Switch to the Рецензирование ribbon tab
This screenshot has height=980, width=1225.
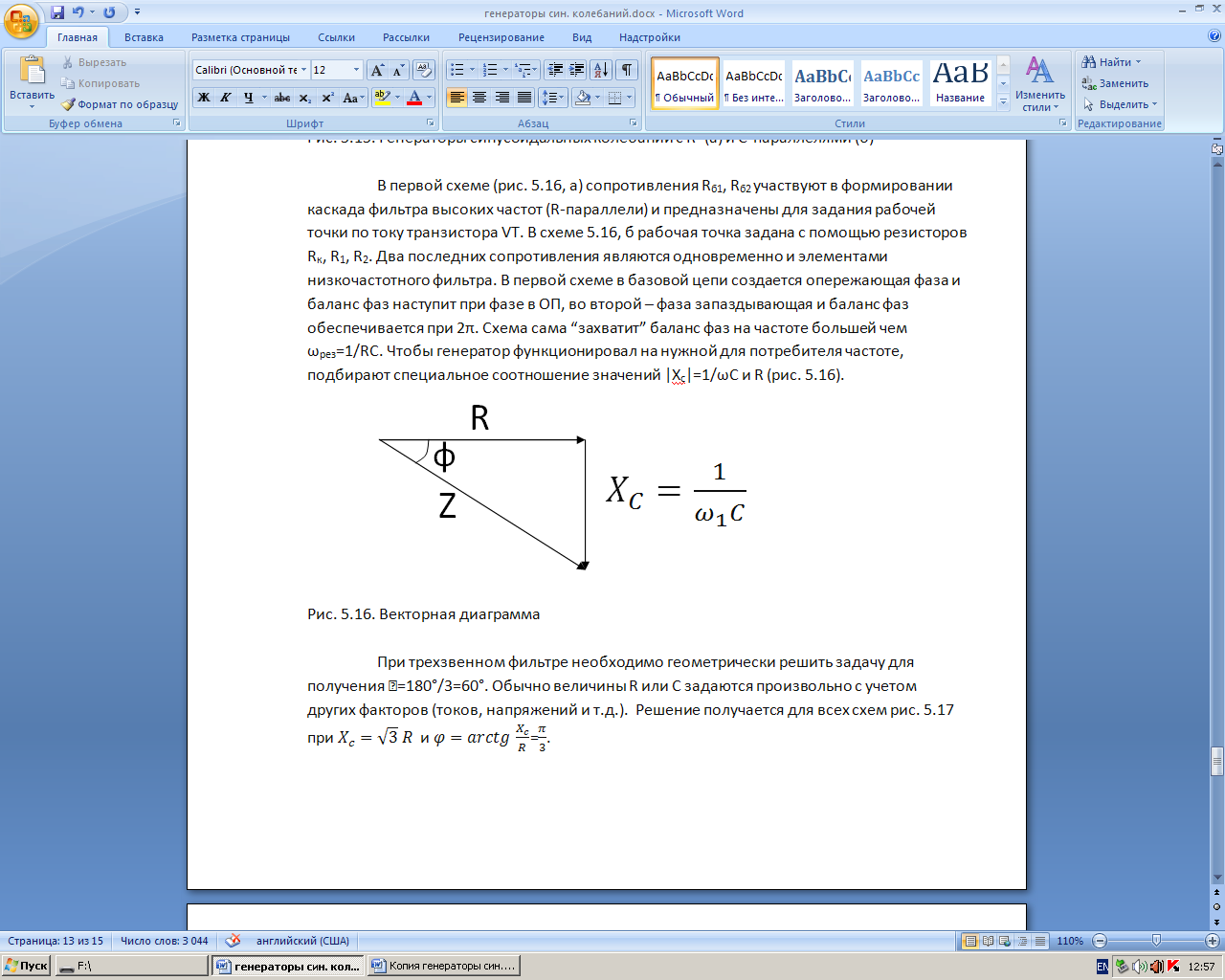tap(501, 37)
